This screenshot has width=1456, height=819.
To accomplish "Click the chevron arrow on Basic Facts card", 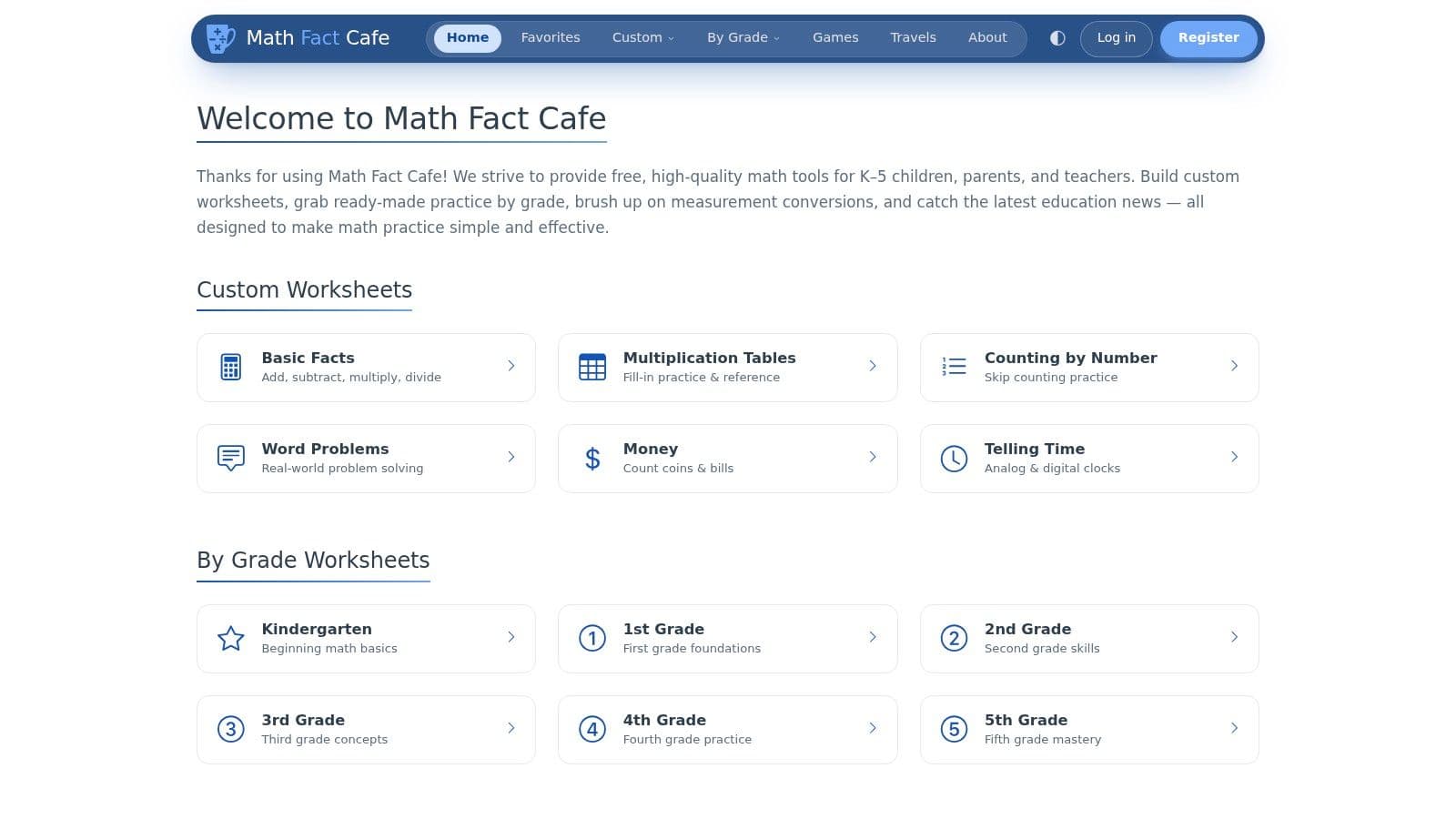I will 511,366.
